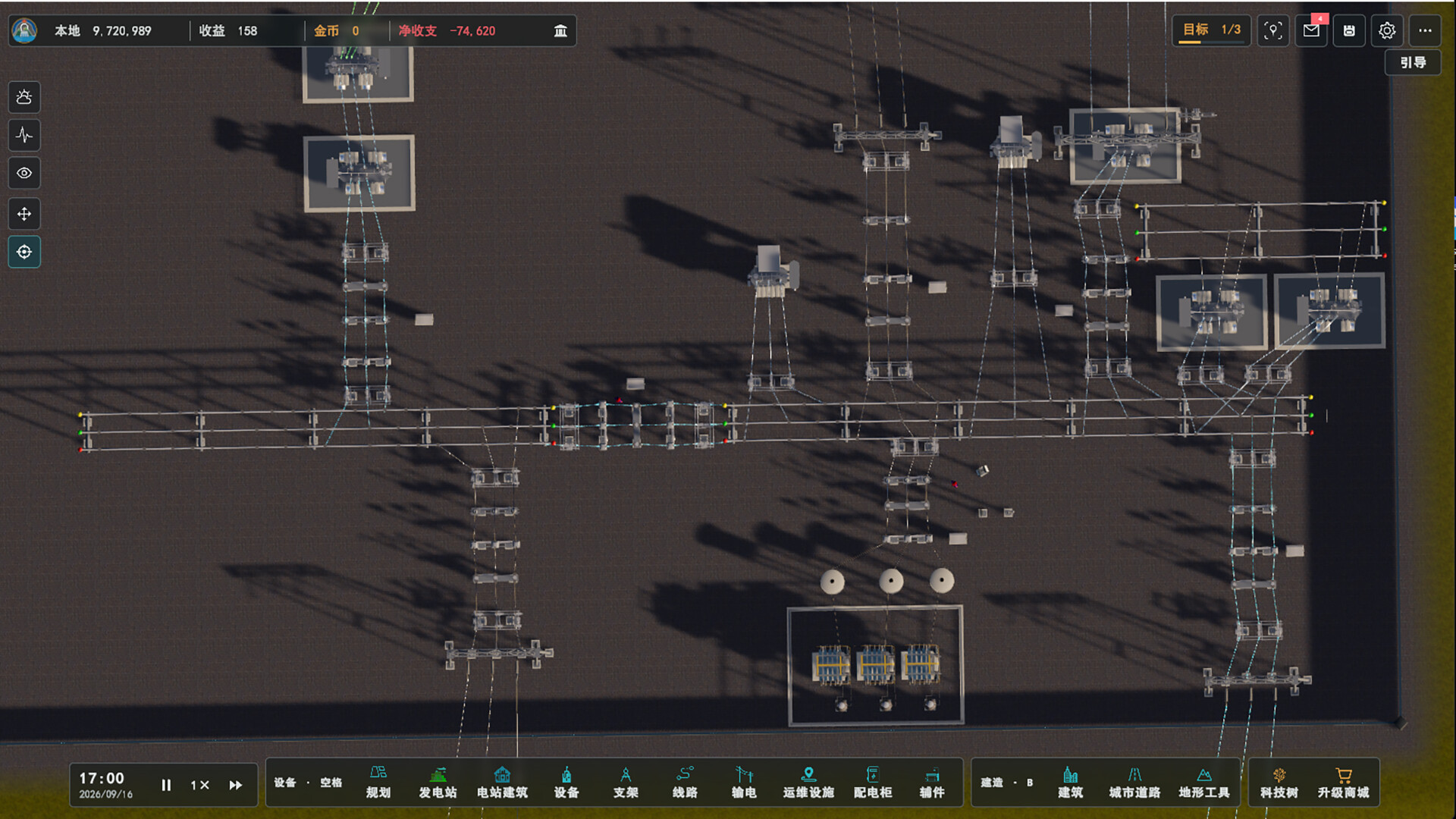
Task: Open the mail inbox icon
Action: click(x=1311, y=30)
